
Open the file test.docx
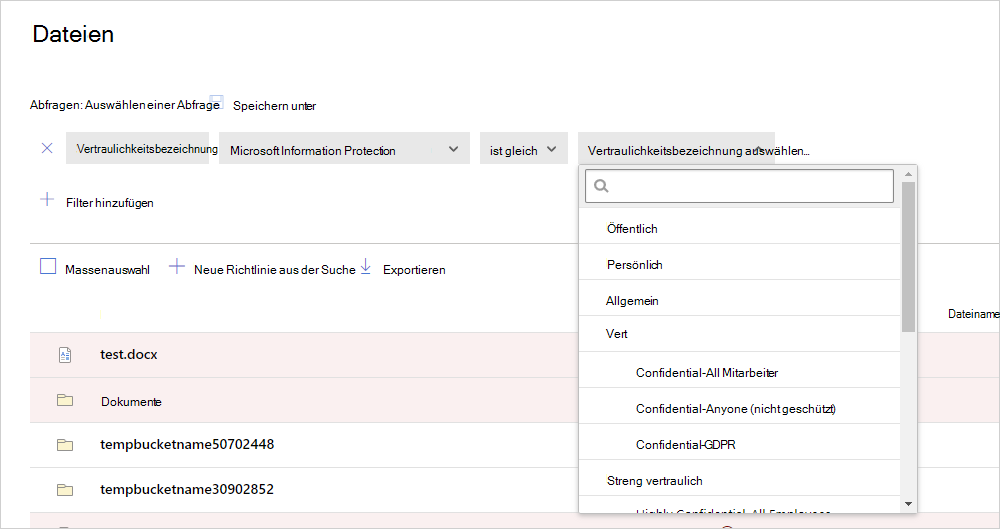pos(128,355)
